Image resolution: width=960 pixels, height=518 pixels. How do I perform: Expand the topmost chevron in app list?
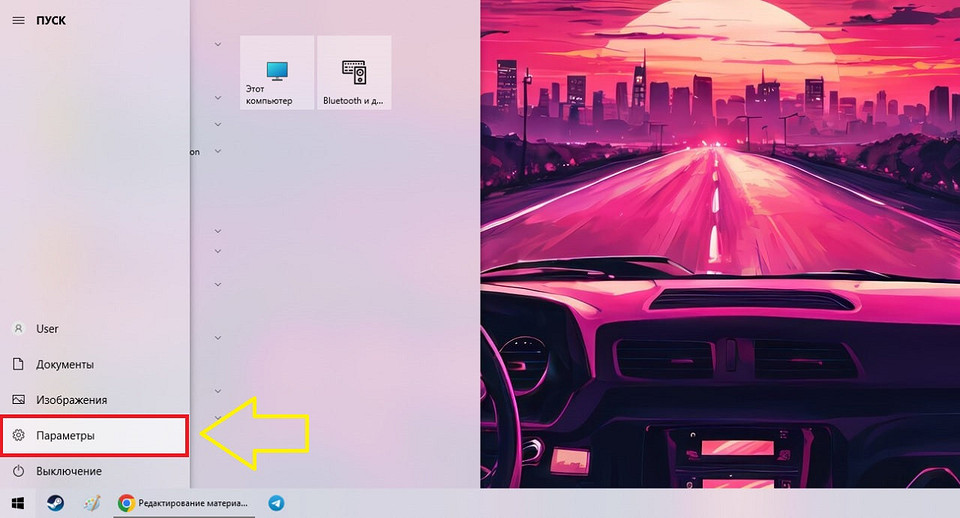pos(218,44)
